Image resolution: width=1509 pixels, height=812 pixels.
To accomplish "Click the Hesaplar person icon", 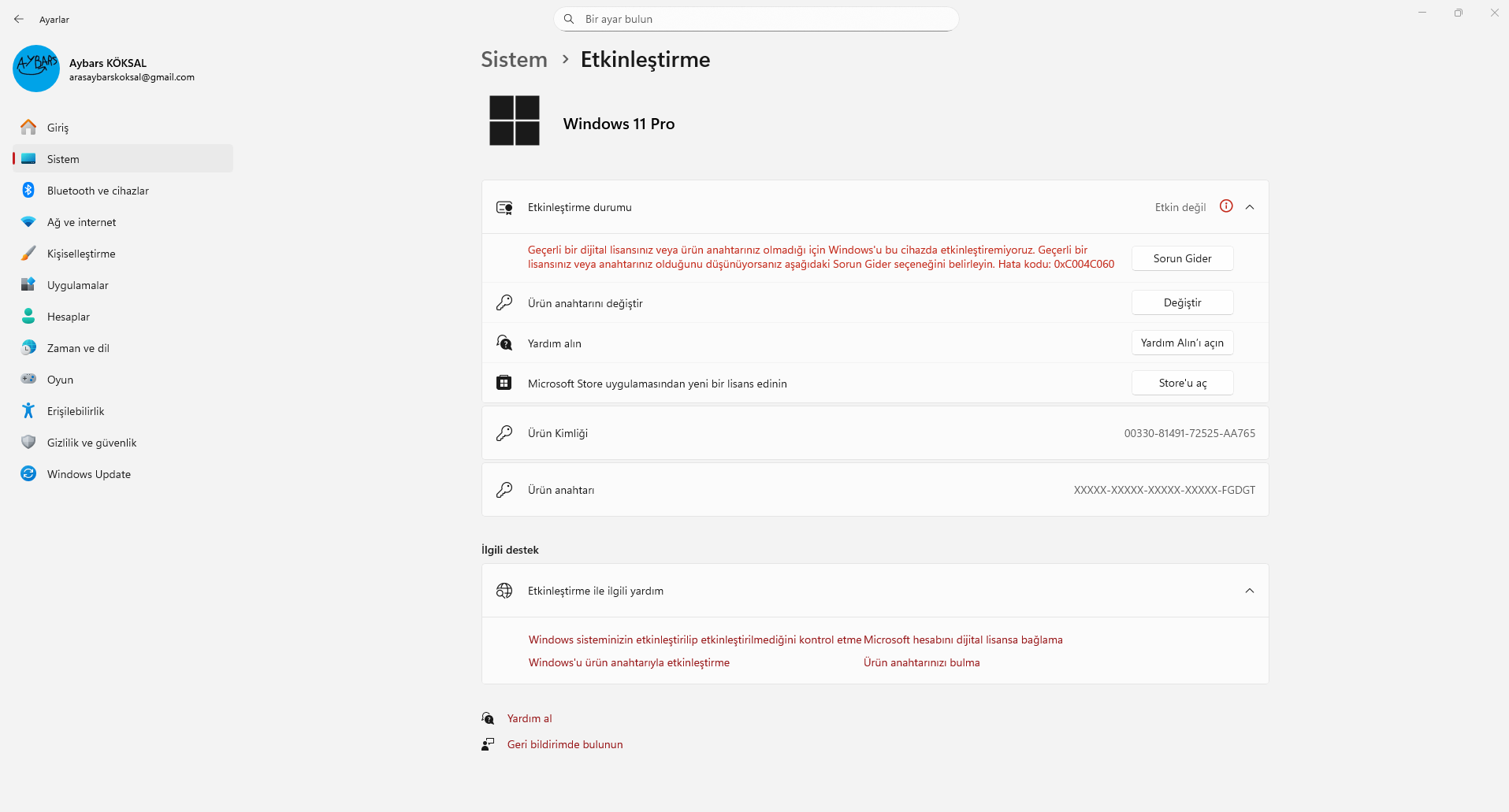I will point(28,316).
